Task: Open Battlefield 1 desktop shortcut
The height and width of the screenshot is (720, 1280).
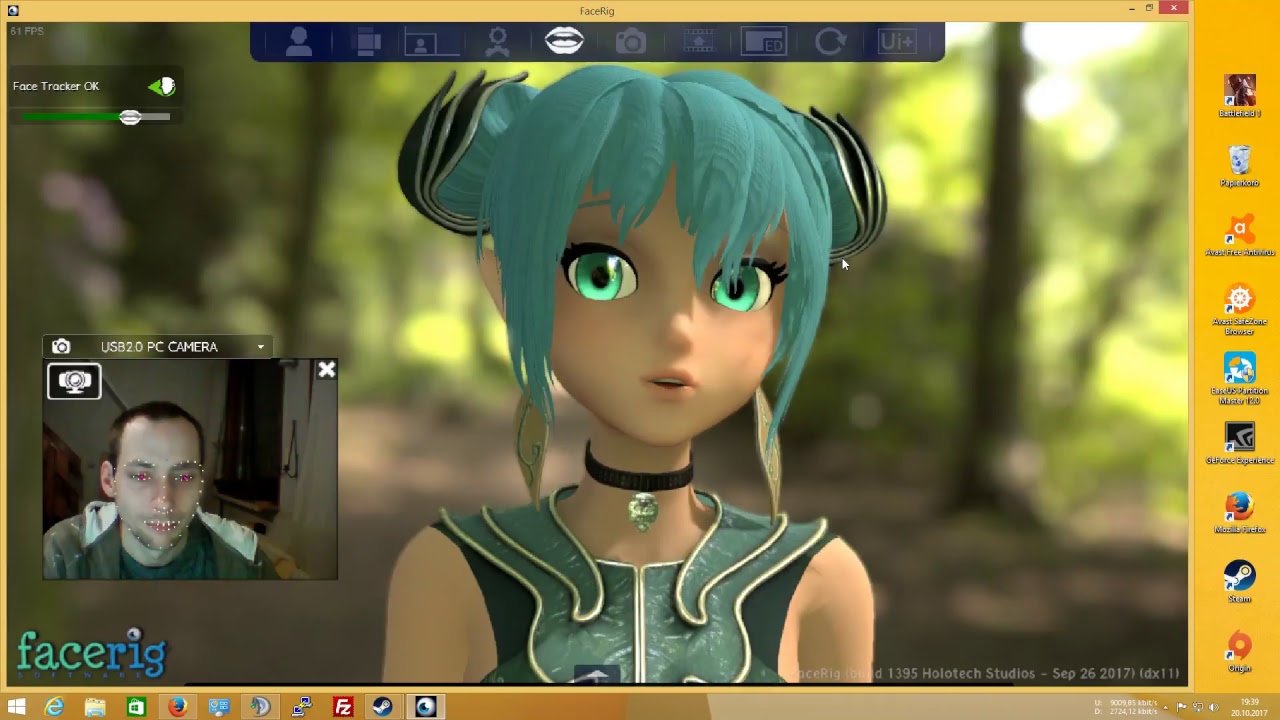Action: (1239, 96)
